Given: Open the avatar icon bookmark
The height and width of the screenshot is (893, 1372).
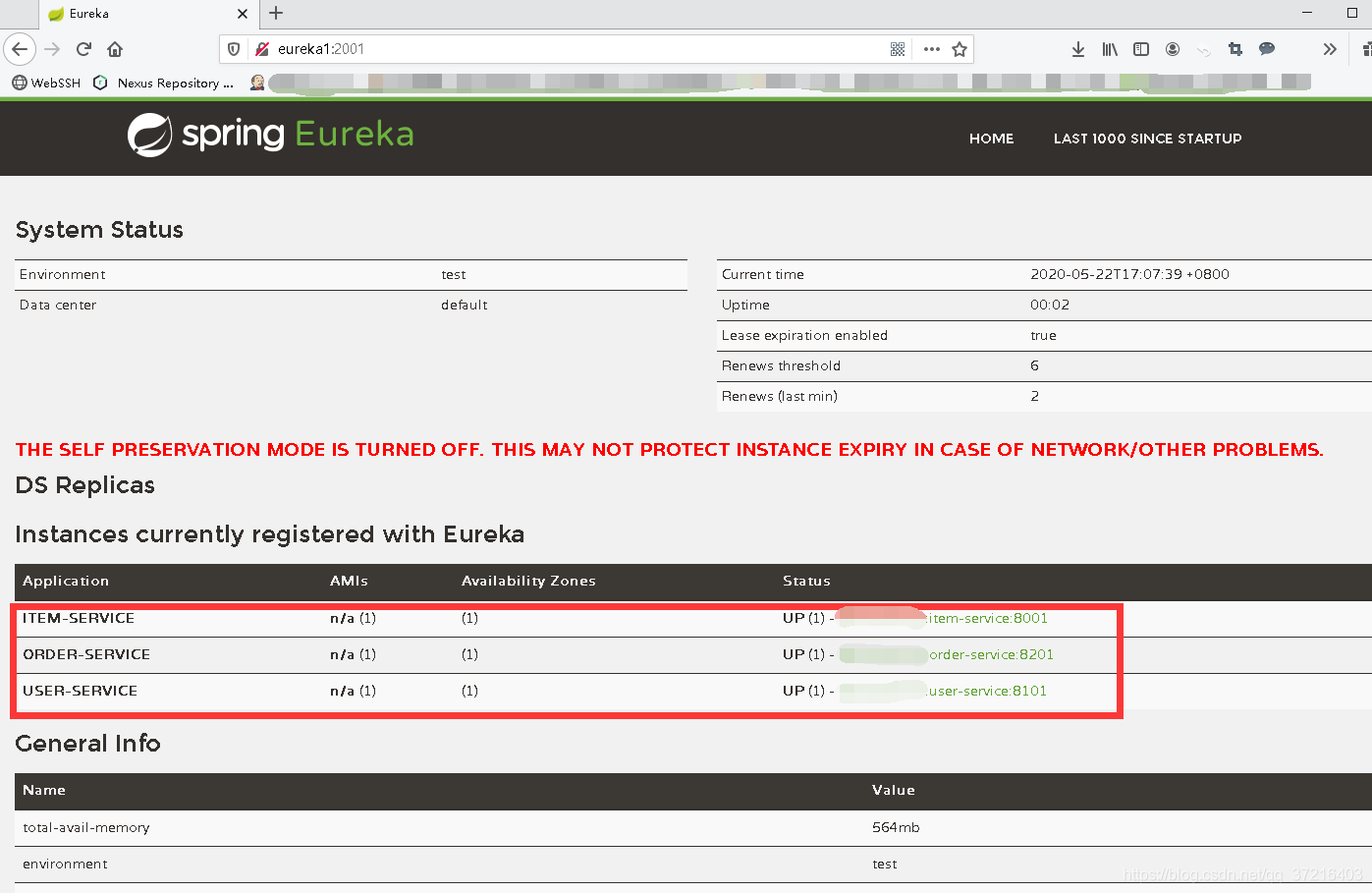Looking at the screenshot, I should coord(257,83).
